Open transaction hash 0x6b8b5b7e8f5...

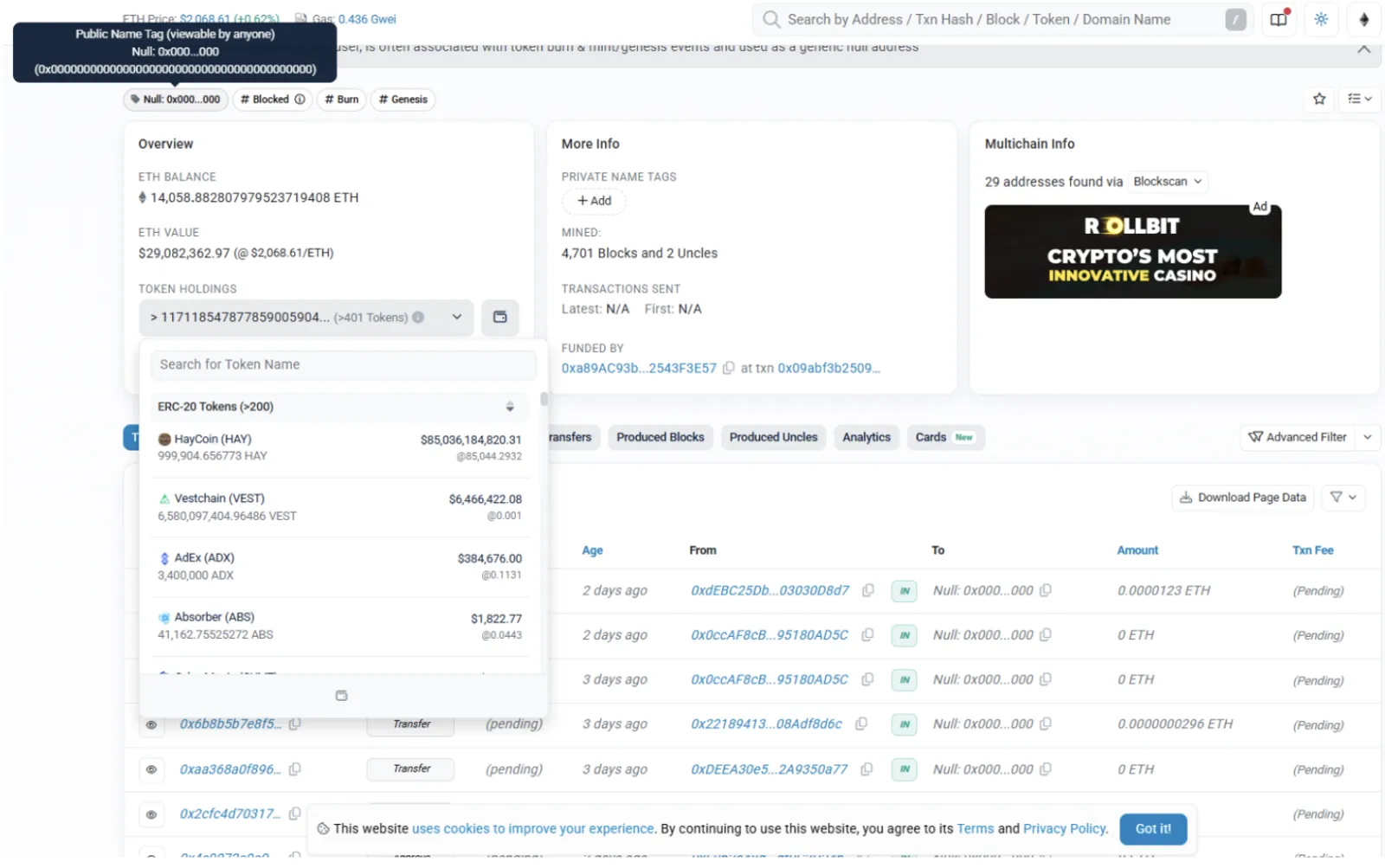point(230,725)
